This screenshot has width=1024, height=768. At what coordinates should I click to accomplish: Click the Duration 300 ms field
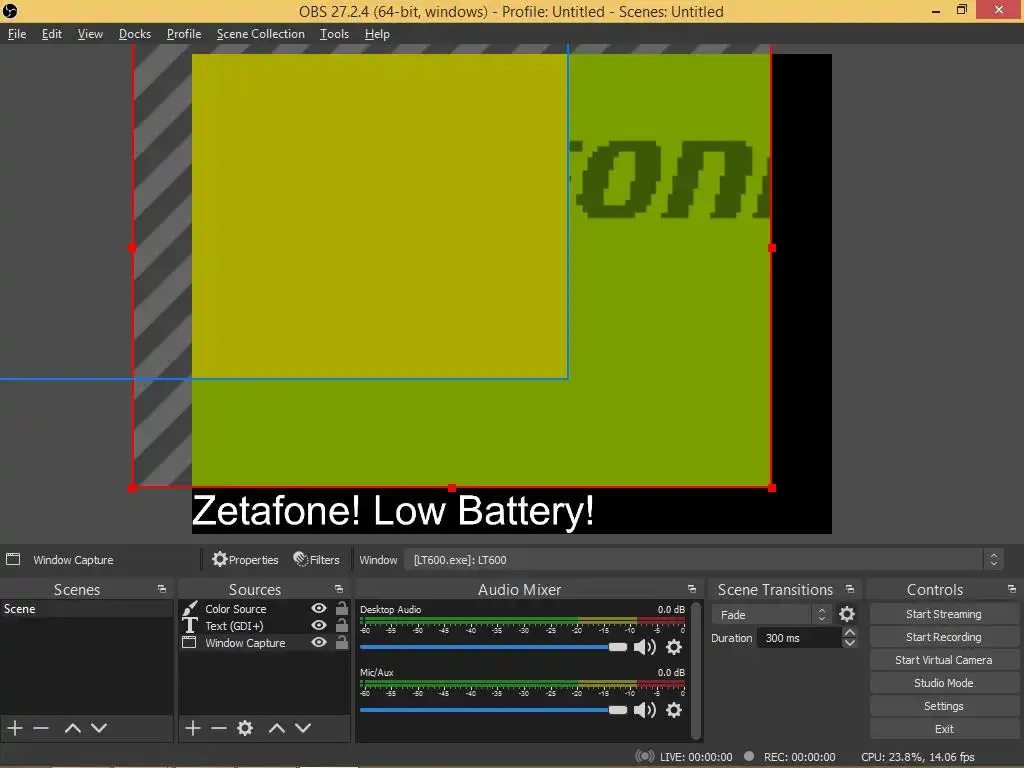tap(799, 638)
